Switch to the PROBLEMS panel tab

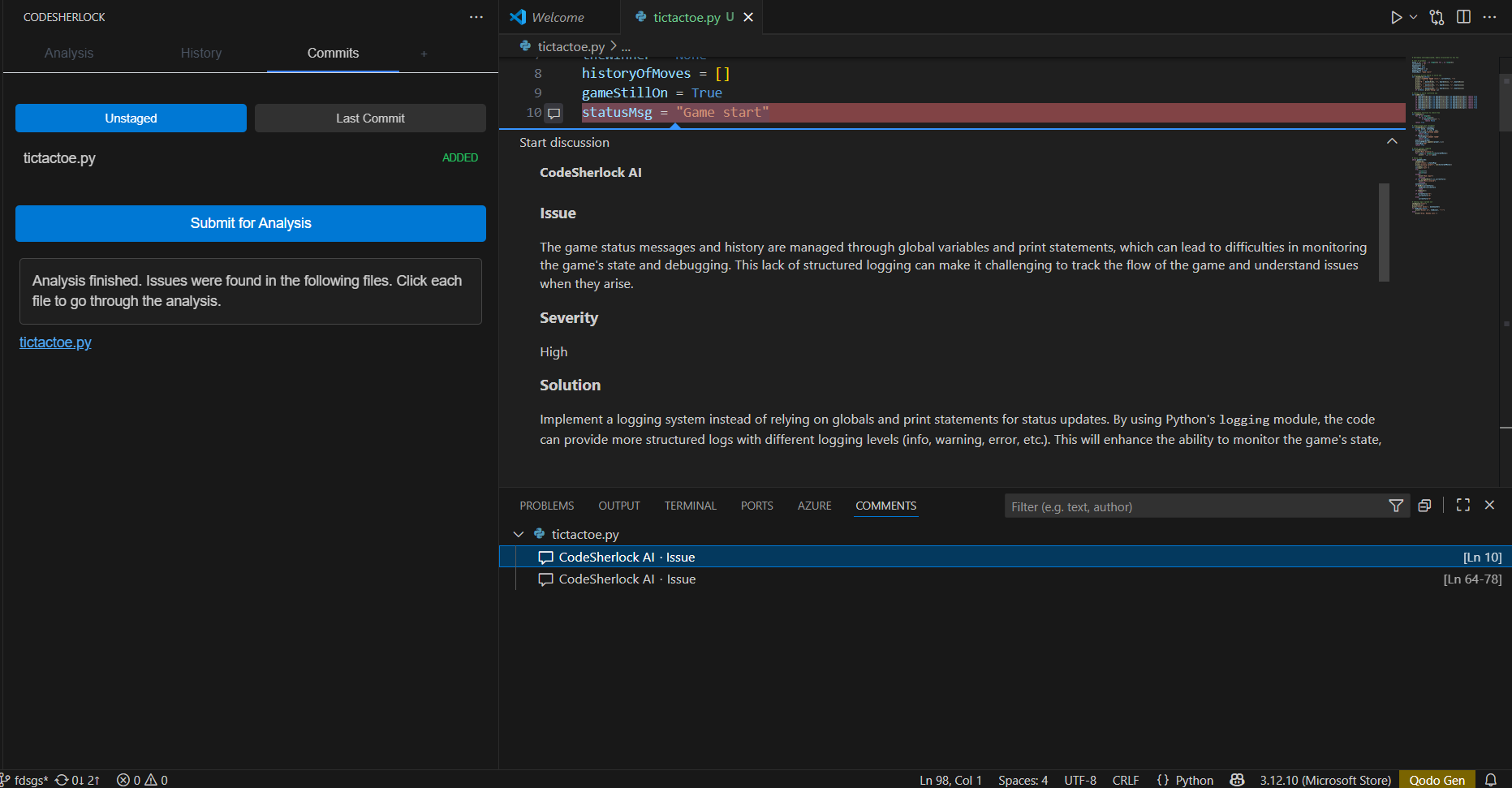[x=547, y=506]
